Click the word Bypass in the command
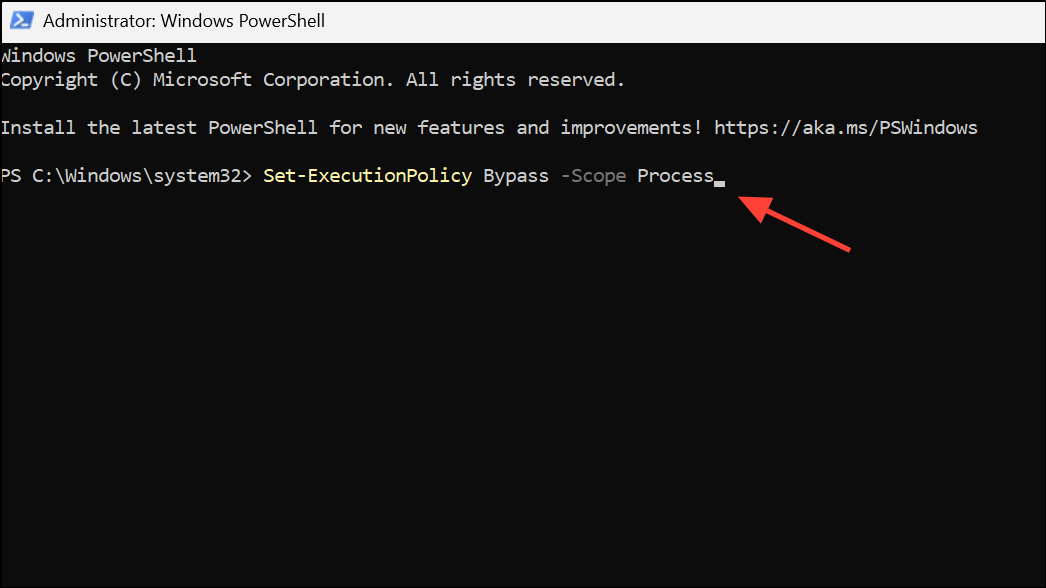Image resolution: width=1046 pixels, height=588 pixels. pos(516,176)
